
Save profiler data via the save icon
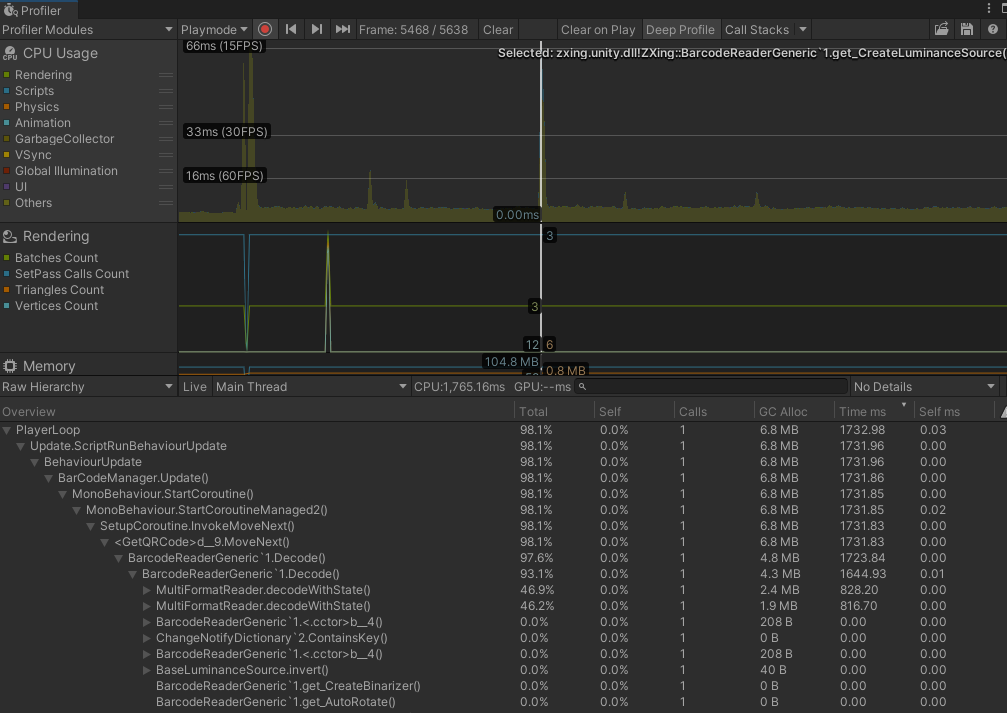pyautogui.click(x=965, y=29)
